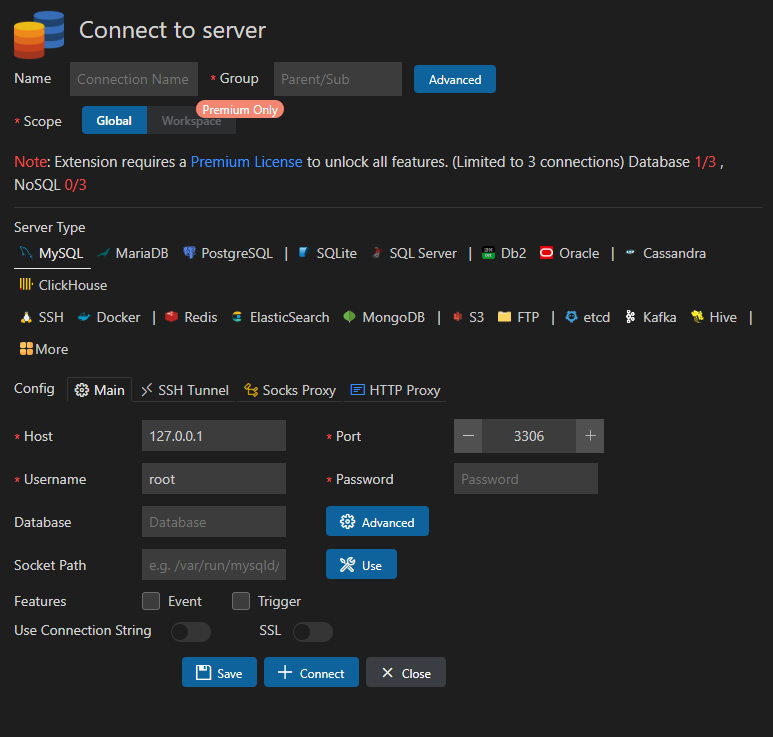Save the connection settings
The width and height of the screenshot is (773, 737).
219,672
